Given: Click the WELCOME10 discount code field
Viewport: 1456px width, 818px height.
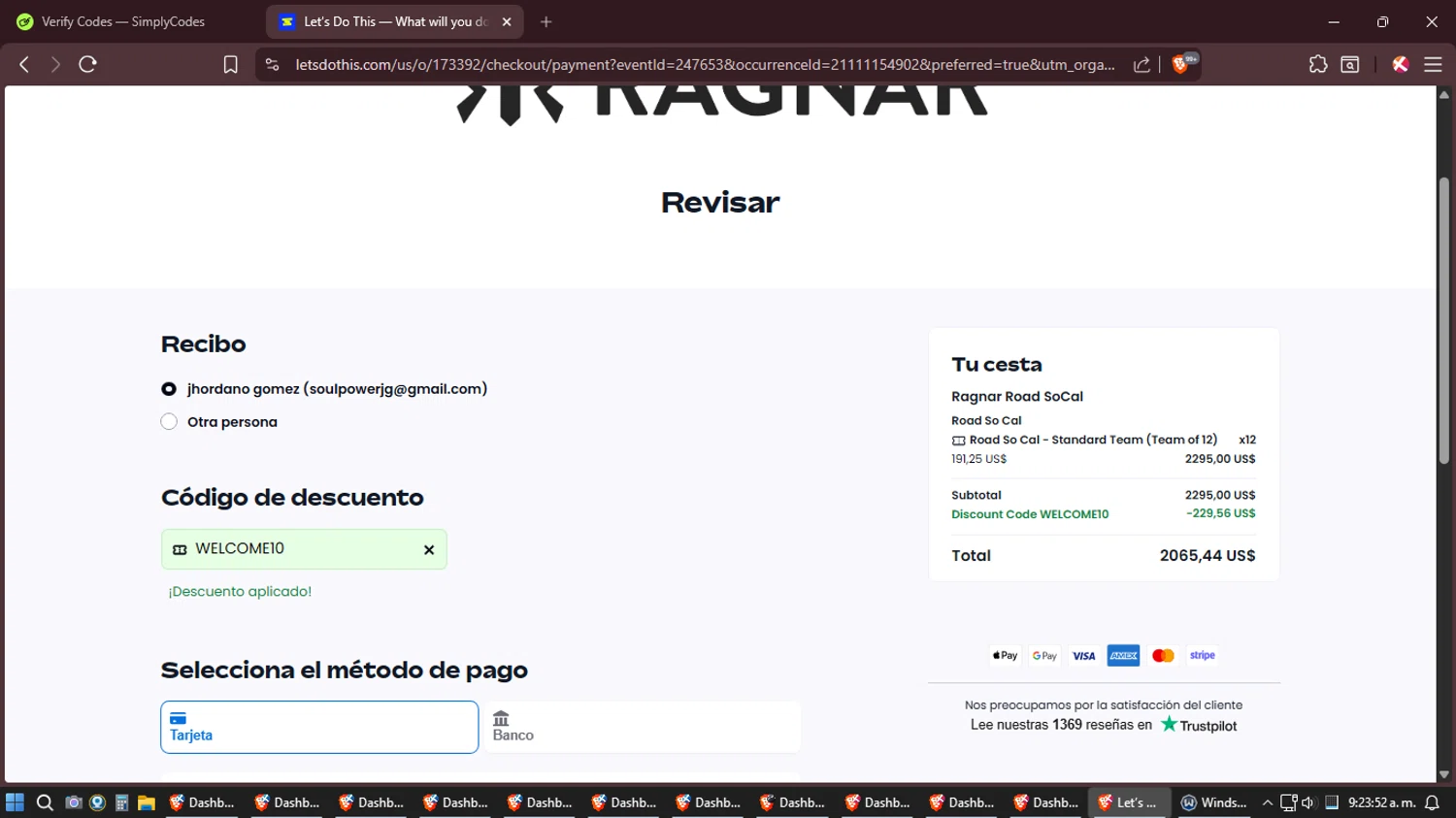Looking at the screenshot, I should tap(304, 549).
